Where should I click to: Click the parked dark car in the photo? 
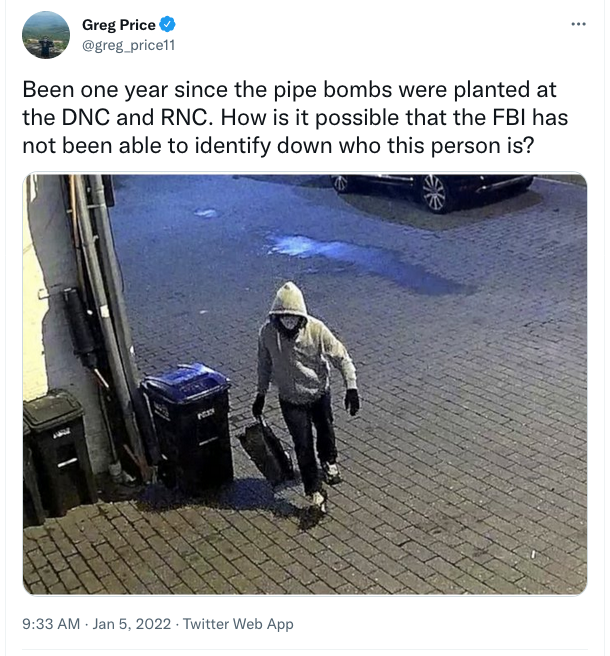click(x=433, y=192)
